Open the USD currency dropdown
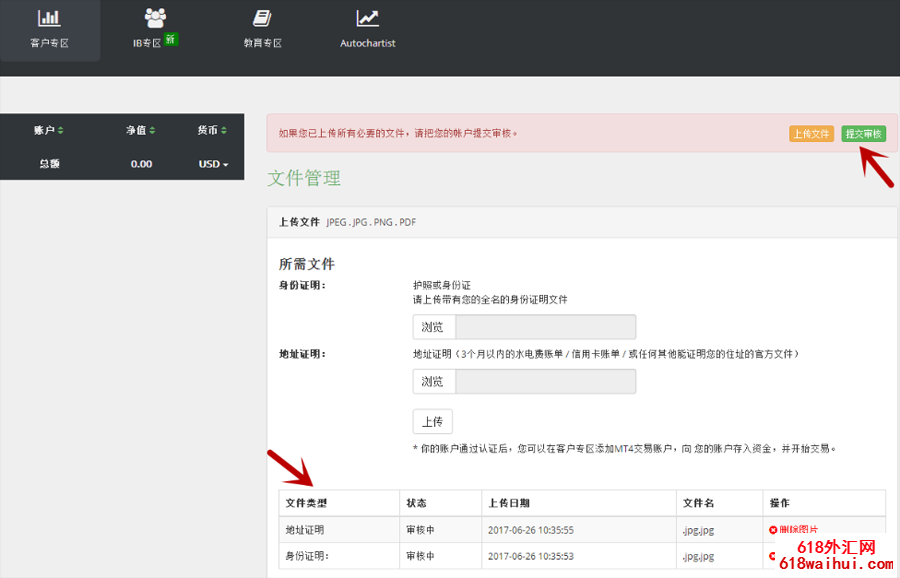 pos(214,164)
